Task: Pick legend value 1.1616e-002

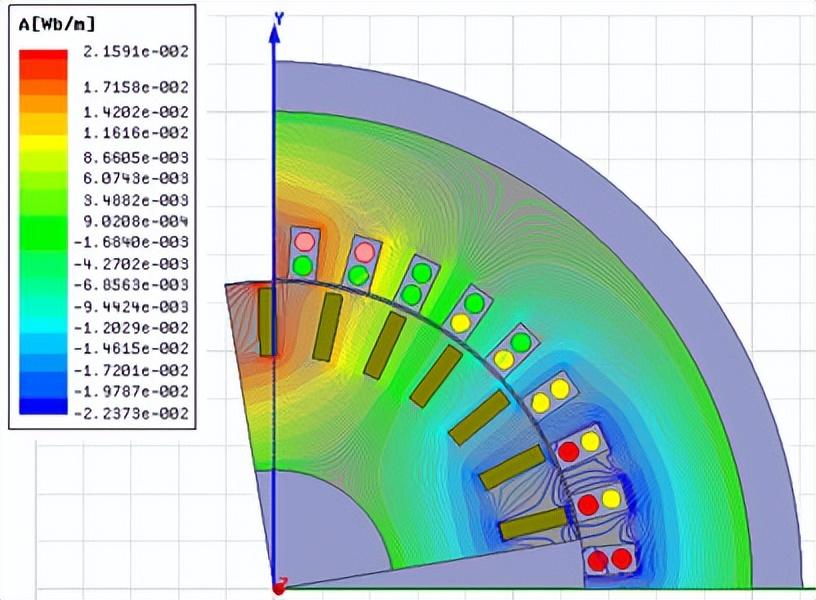Action: click(x=135, y=133)
